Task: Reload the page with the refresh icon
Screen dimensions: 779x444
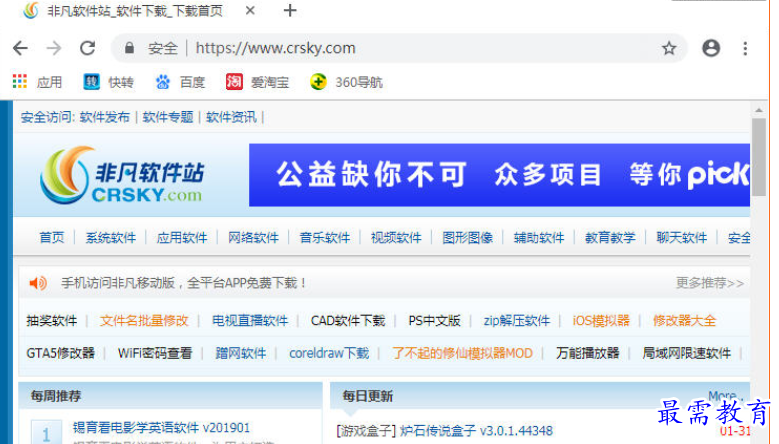Action: [88, 48]
